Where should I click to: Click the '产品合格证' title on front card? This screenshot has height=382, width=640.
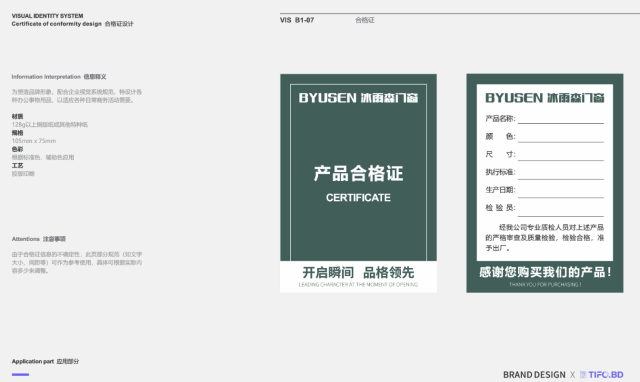click(x=358, y=173)
